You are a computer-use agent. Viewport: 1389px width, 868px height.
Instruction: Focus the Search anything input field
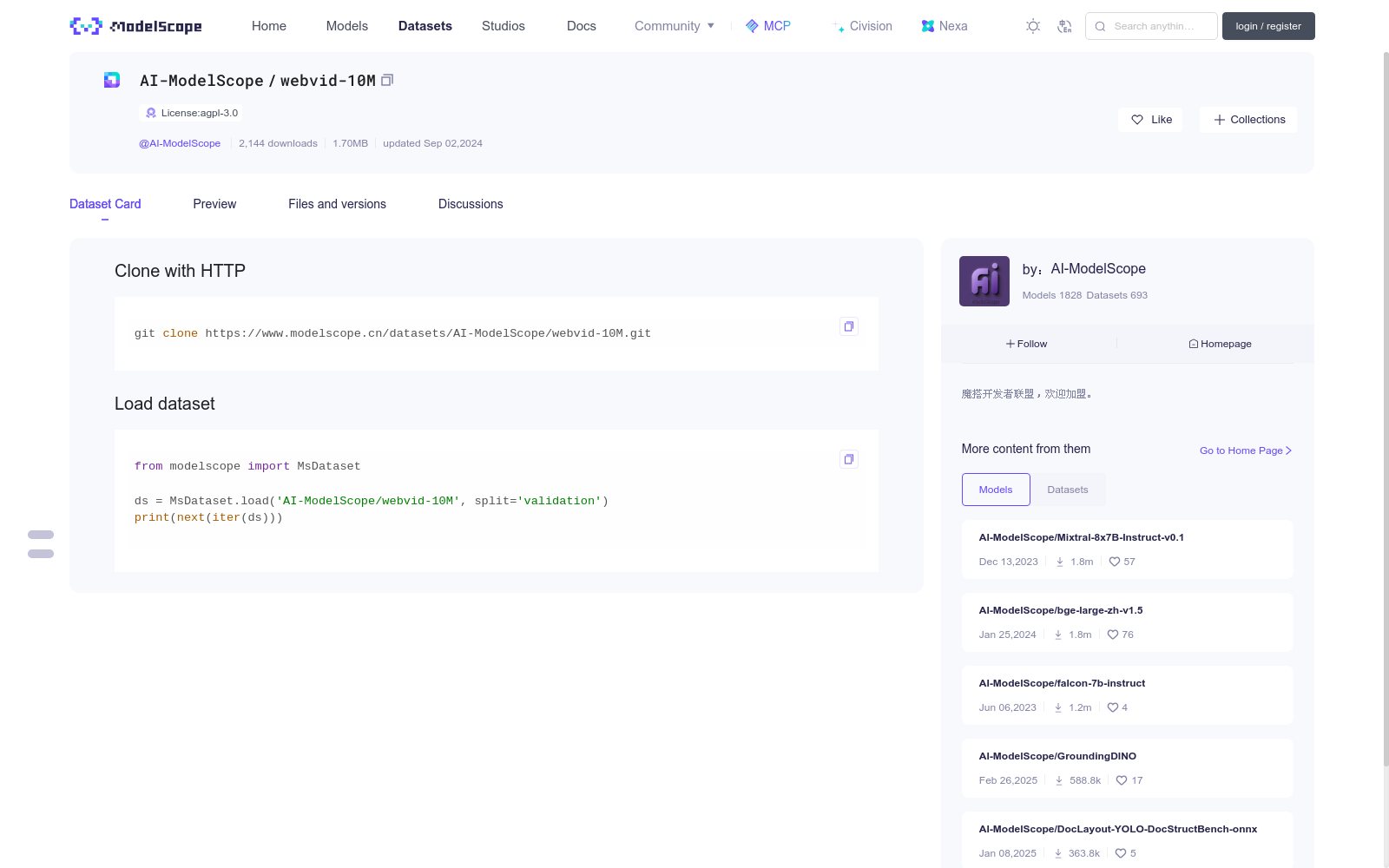(1151, 26)
